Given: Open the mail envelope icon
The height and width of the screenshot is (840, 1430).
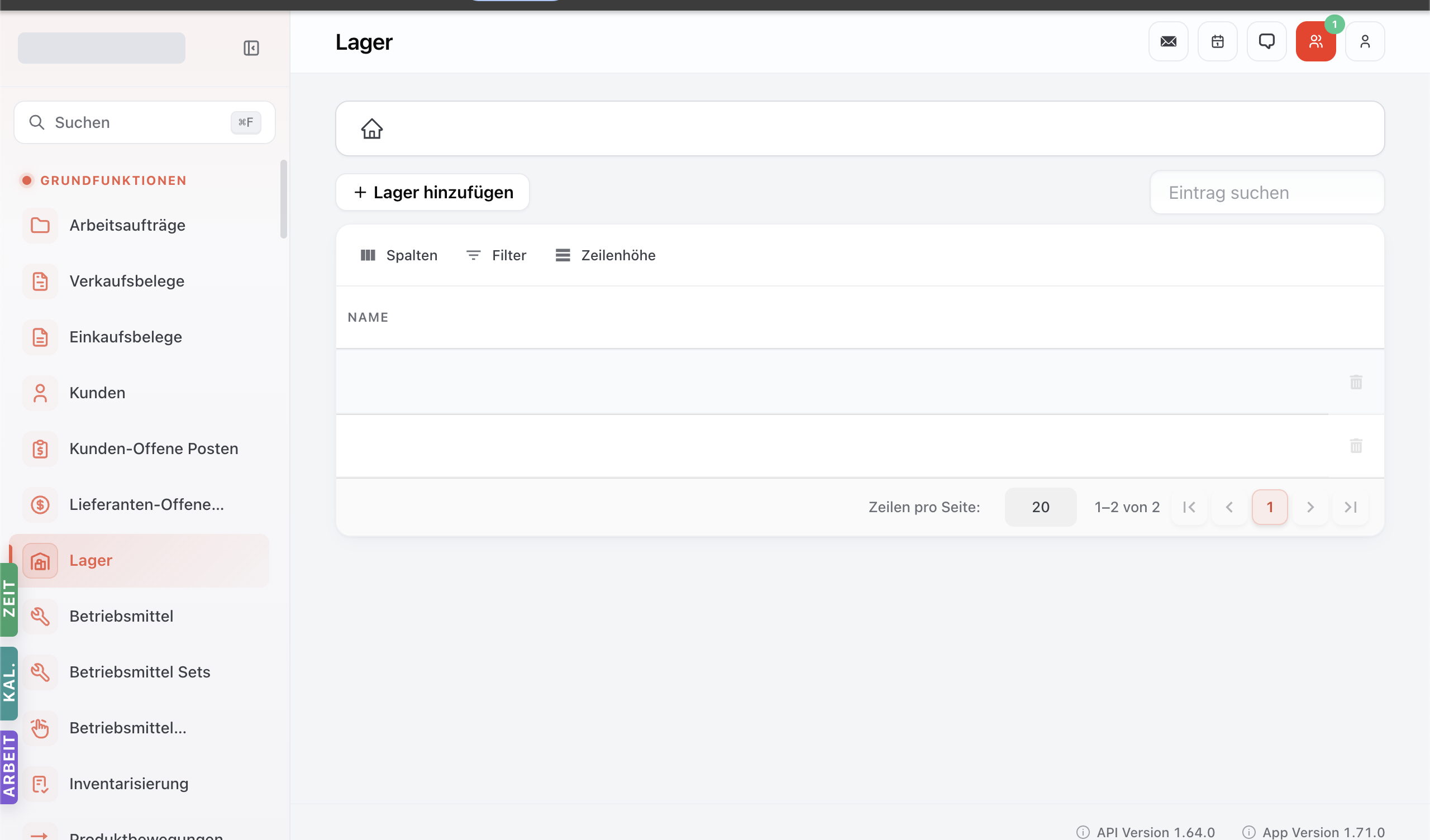Looking at the screenshot, I should click(1169, 41).
